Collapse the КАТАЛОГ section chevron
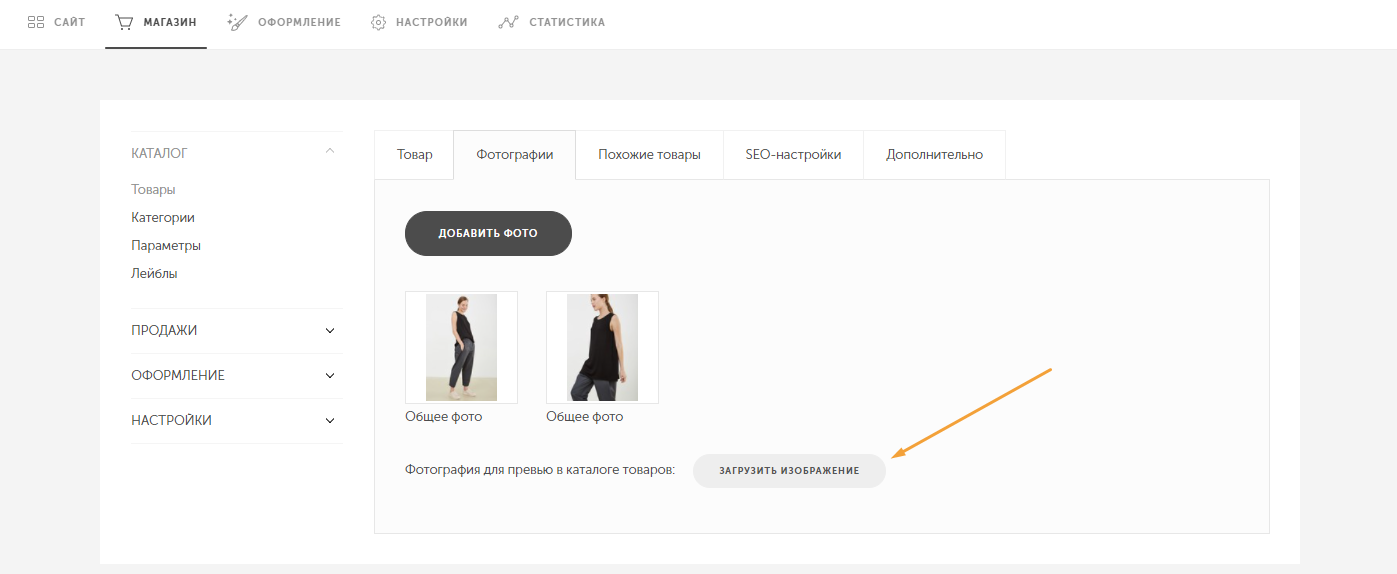This screenshot has height=574, width=1397. (x=330, y=152)
